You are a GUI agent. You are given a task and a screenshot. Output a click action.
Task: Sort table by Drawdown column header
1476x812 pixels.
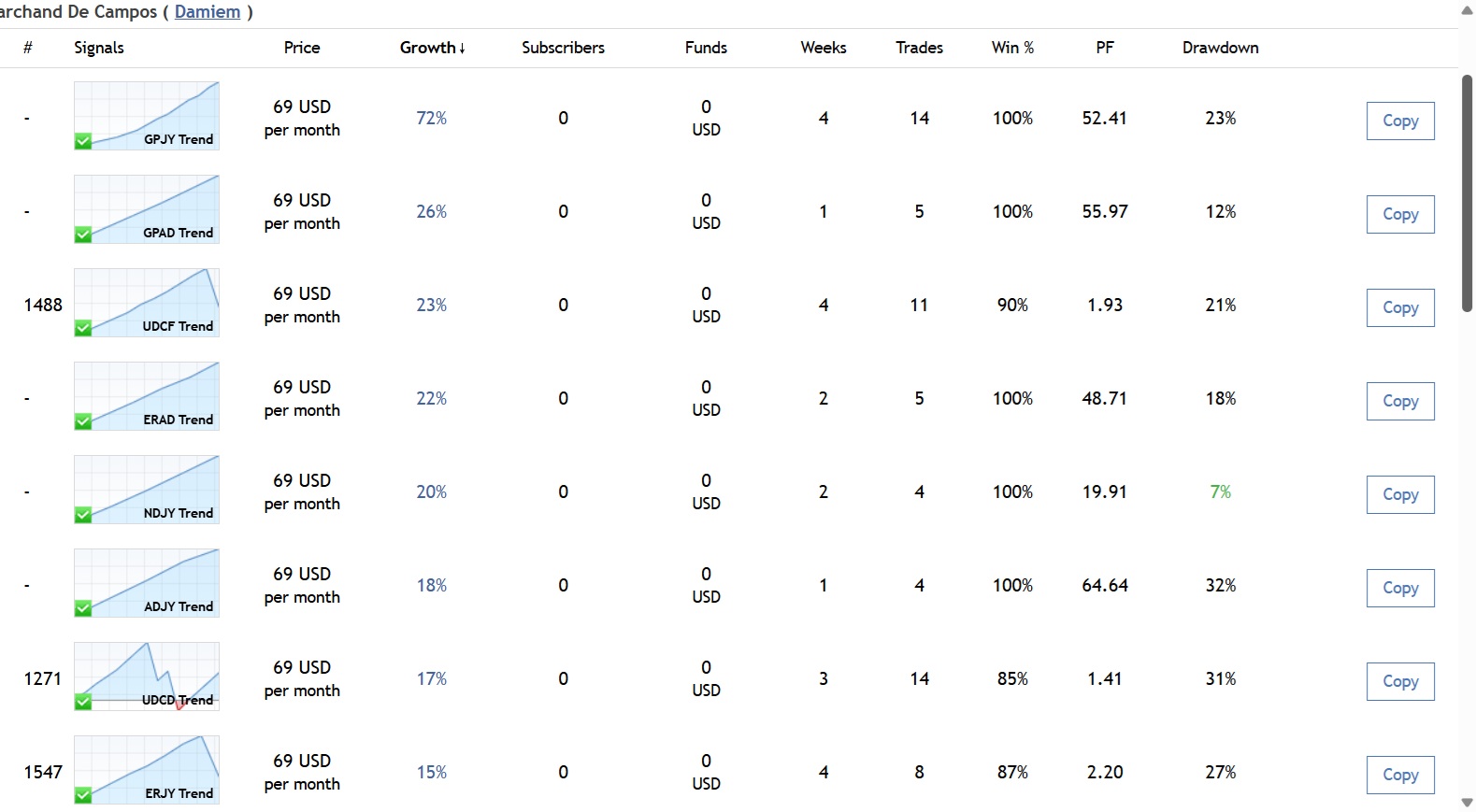click(1220, 48)
